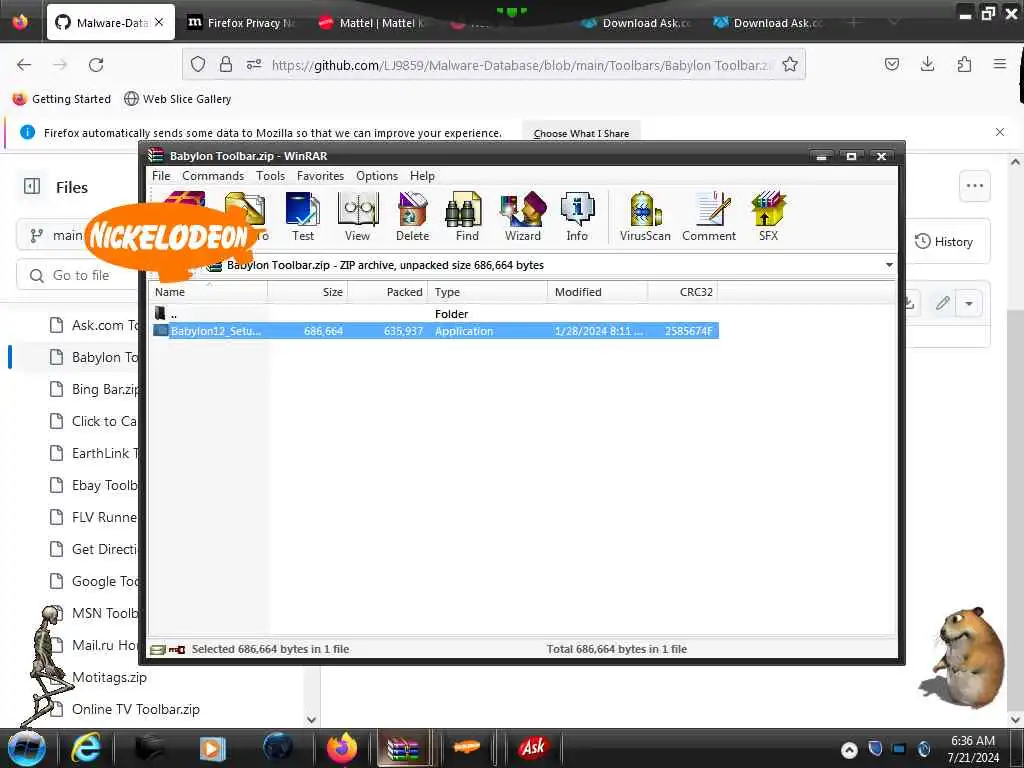Click the GitHub edit file pencil icon
This screenshot has width=1024, height=768.
tap(942, 304)
